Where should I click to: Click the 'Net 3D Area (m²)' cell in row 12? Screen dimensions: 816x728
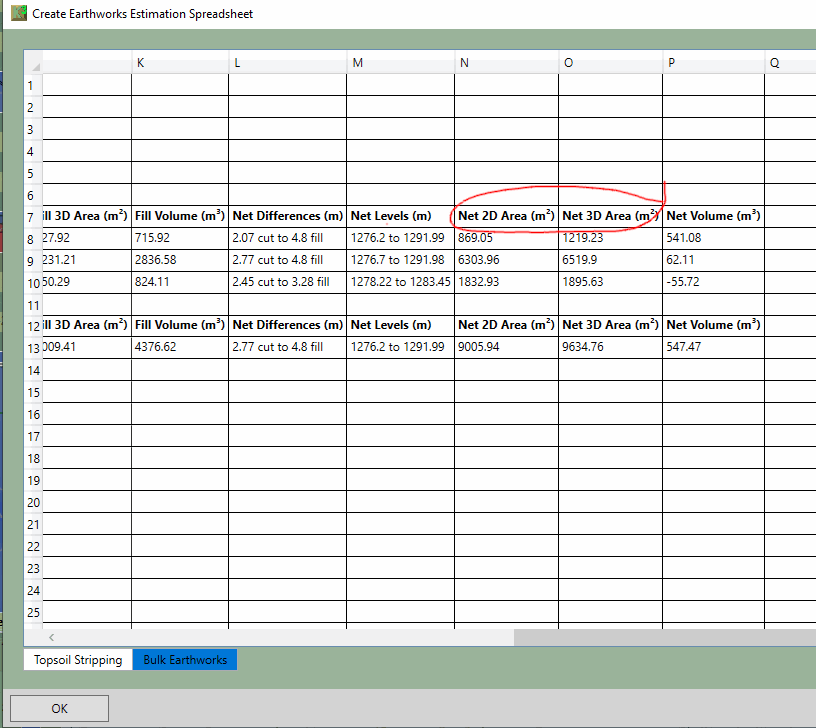pos(610,325)
